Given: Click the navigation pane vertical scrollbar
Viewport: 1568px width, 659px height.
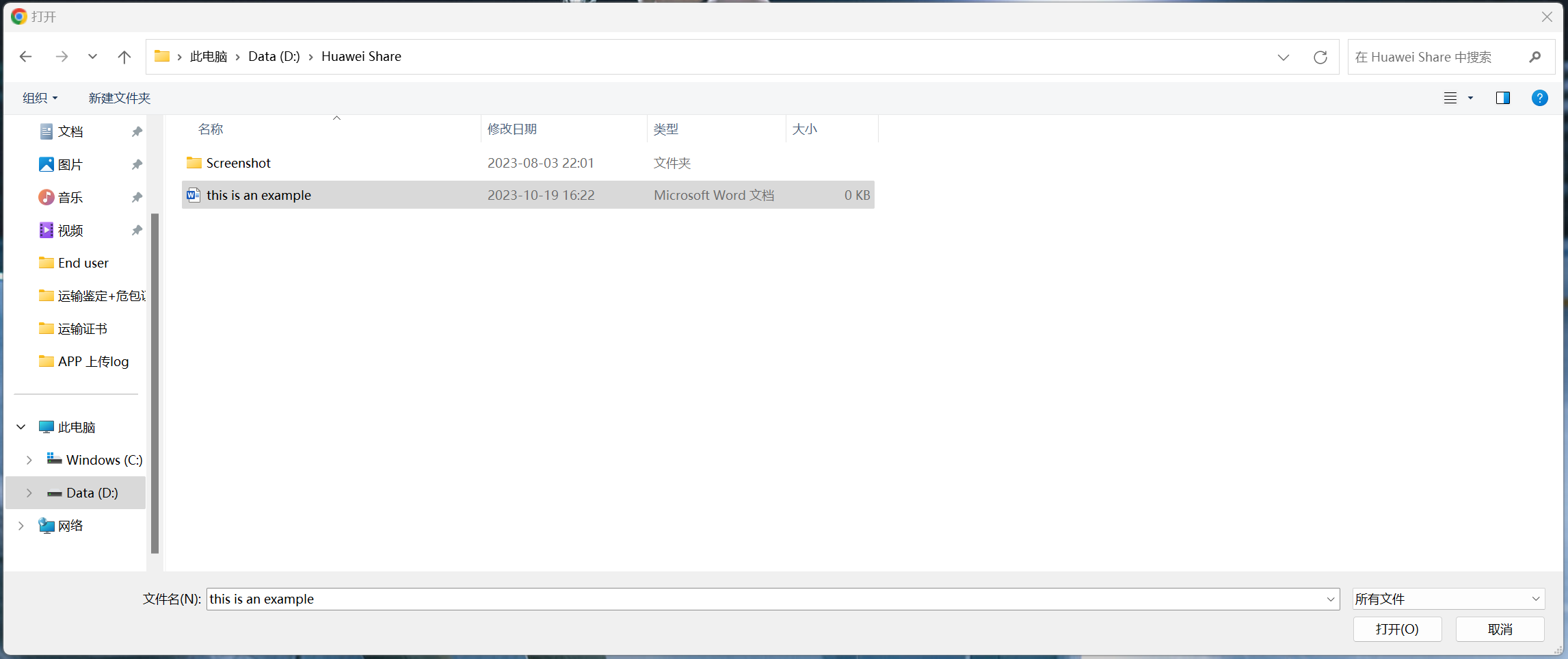Looking at the screenshot, I should [x=155, y=383].
